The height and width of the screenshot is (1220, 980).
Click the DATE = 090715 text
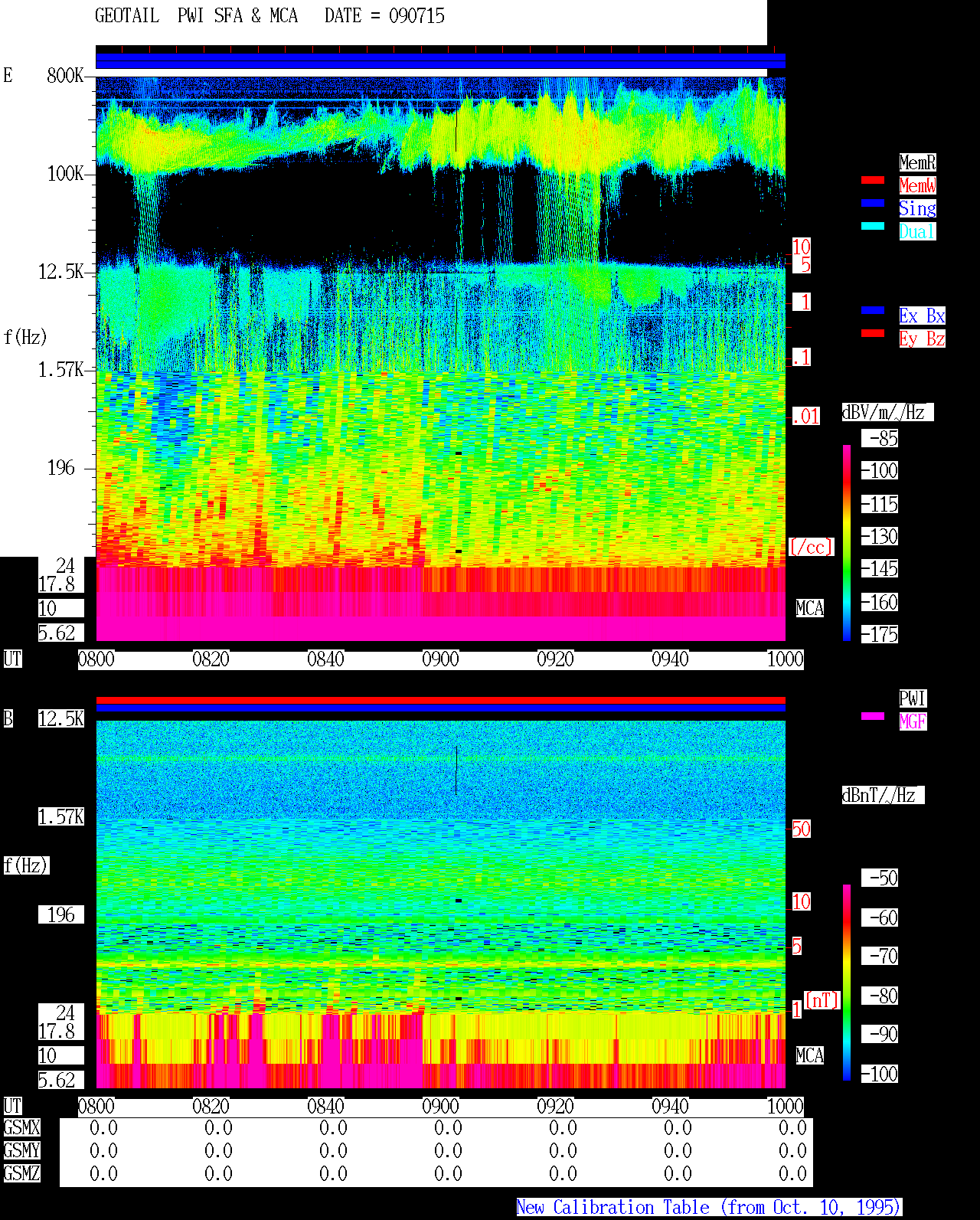(384, 16)
